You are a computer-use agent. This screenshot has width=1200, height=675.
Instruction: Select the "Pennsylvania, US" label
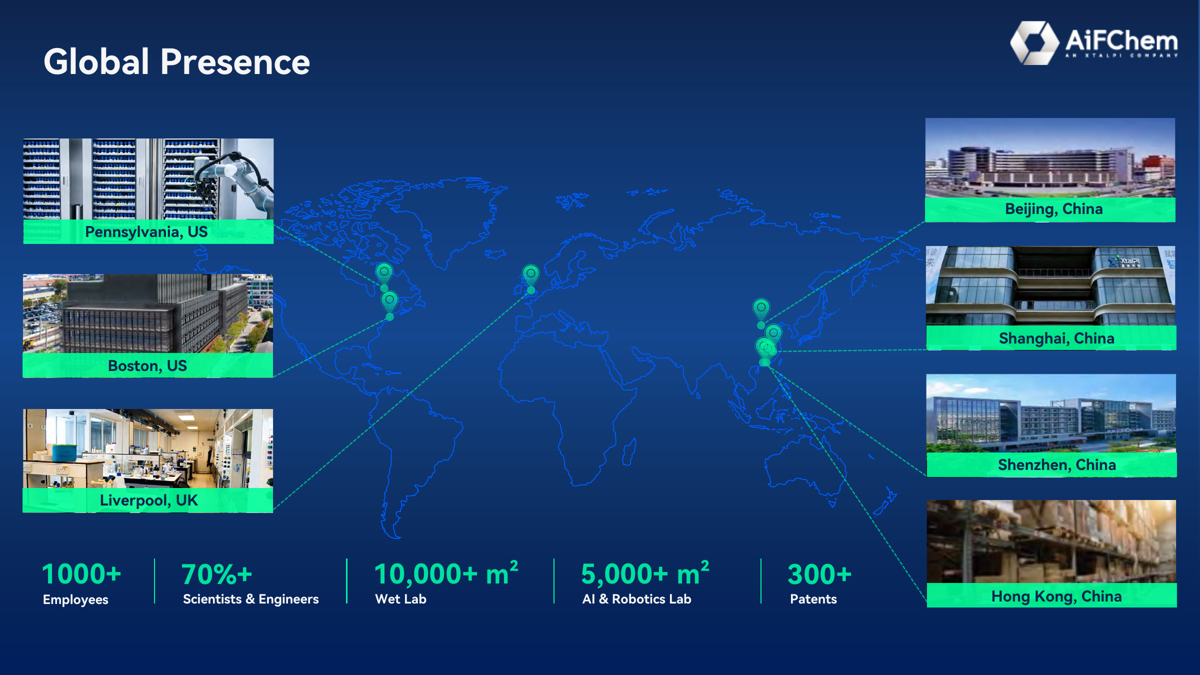(x=147, y=232)
